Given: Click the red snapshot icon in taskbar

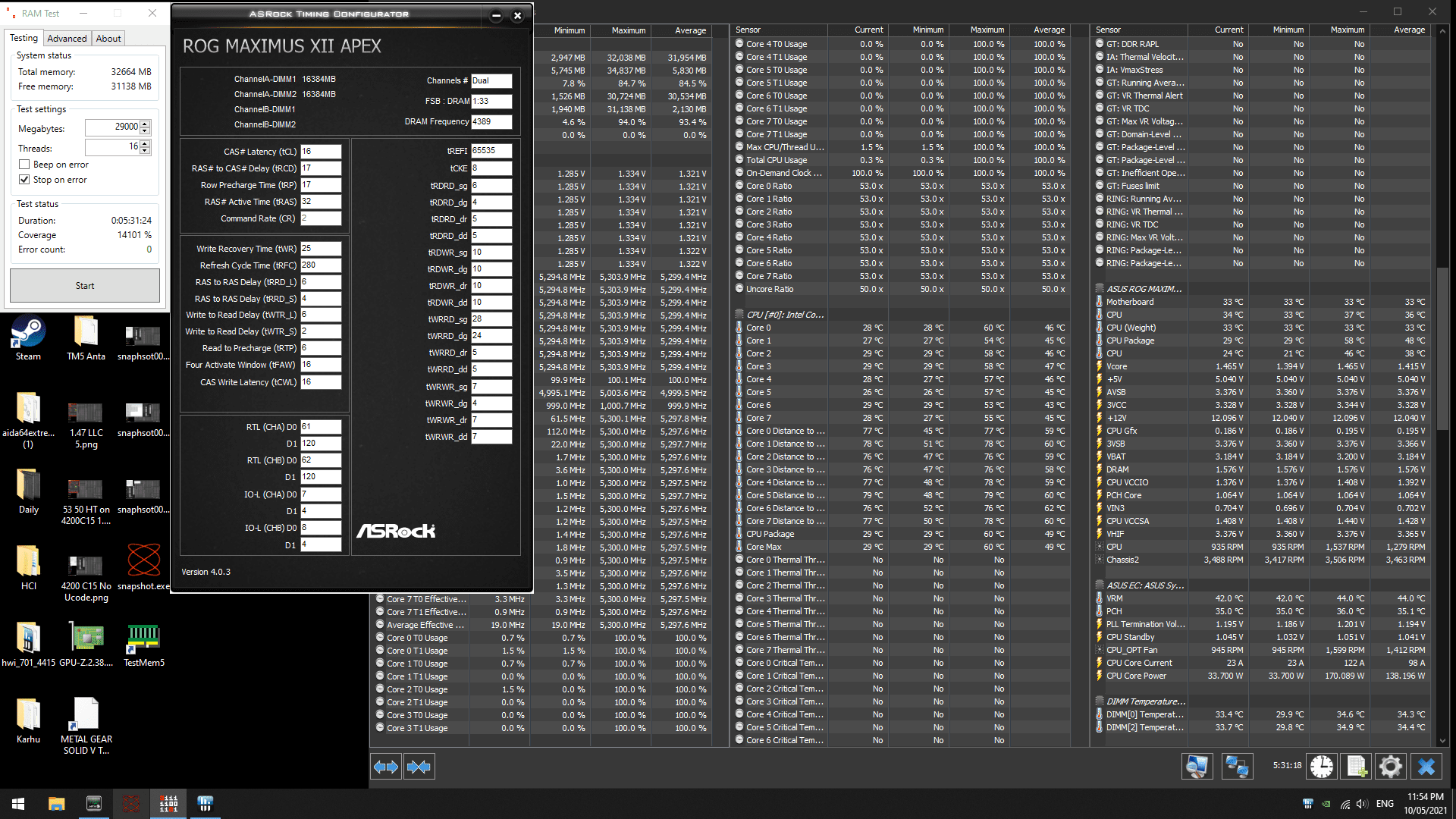Looking at the screenshot, I should click(x=131, y=804).
